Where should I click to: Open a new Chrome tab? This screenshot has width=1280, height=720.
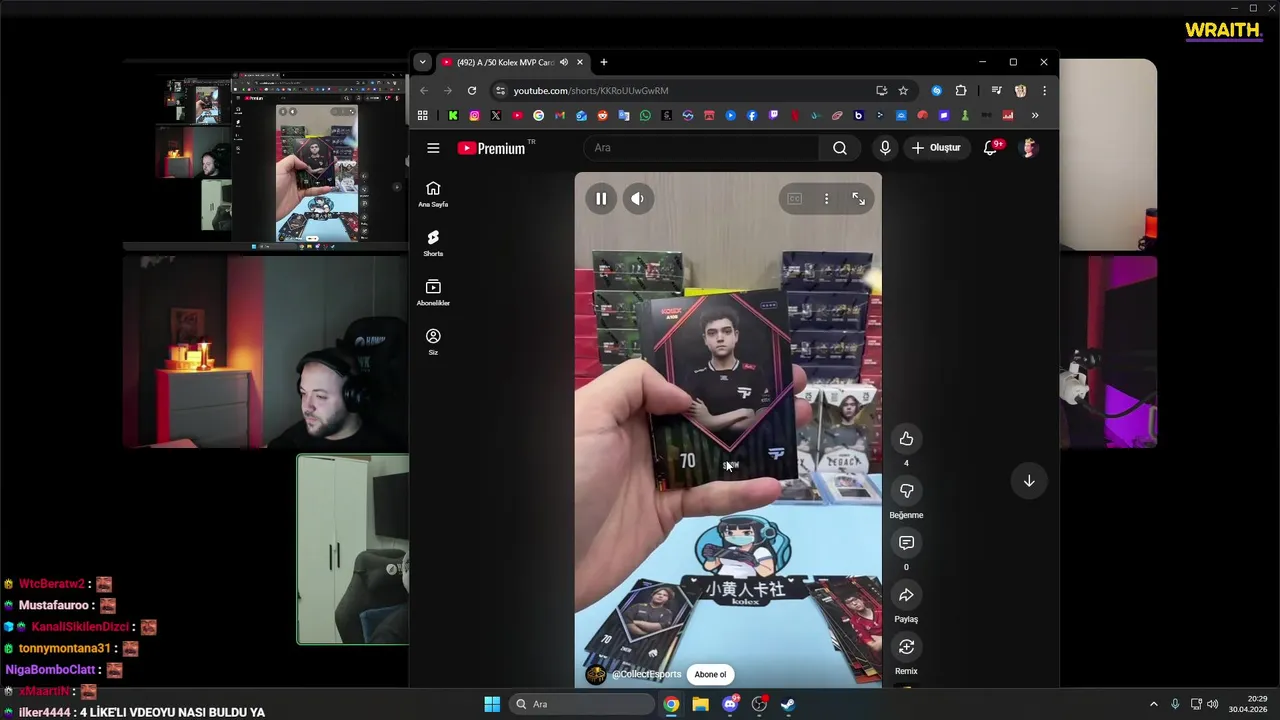click(603, 62)
